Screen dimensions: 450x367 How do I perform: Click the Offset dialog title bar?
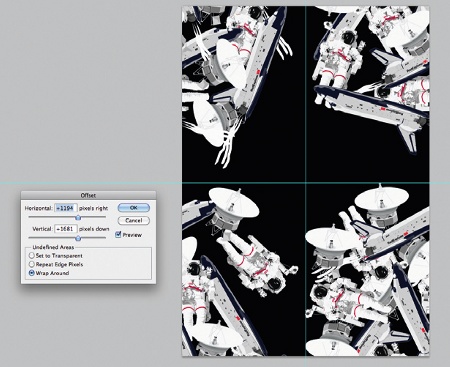[x=88, y=195]
